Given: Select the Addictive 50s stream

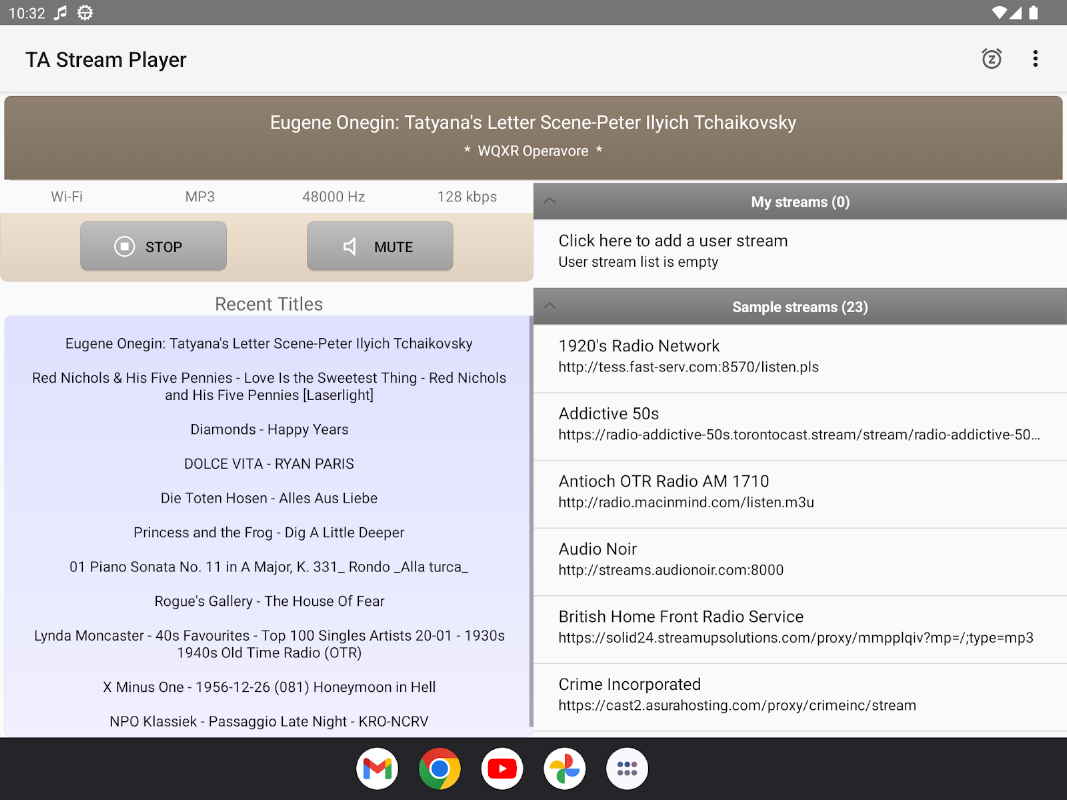Looking at the screenshot, I should tap(800, 424).
